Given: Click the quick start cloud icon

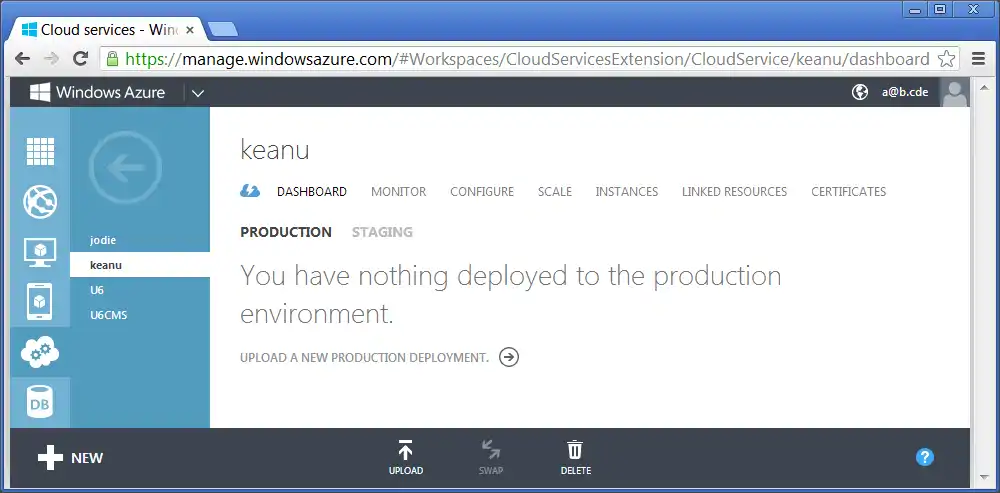Looking at the screenshot, I should click(250, 191).
